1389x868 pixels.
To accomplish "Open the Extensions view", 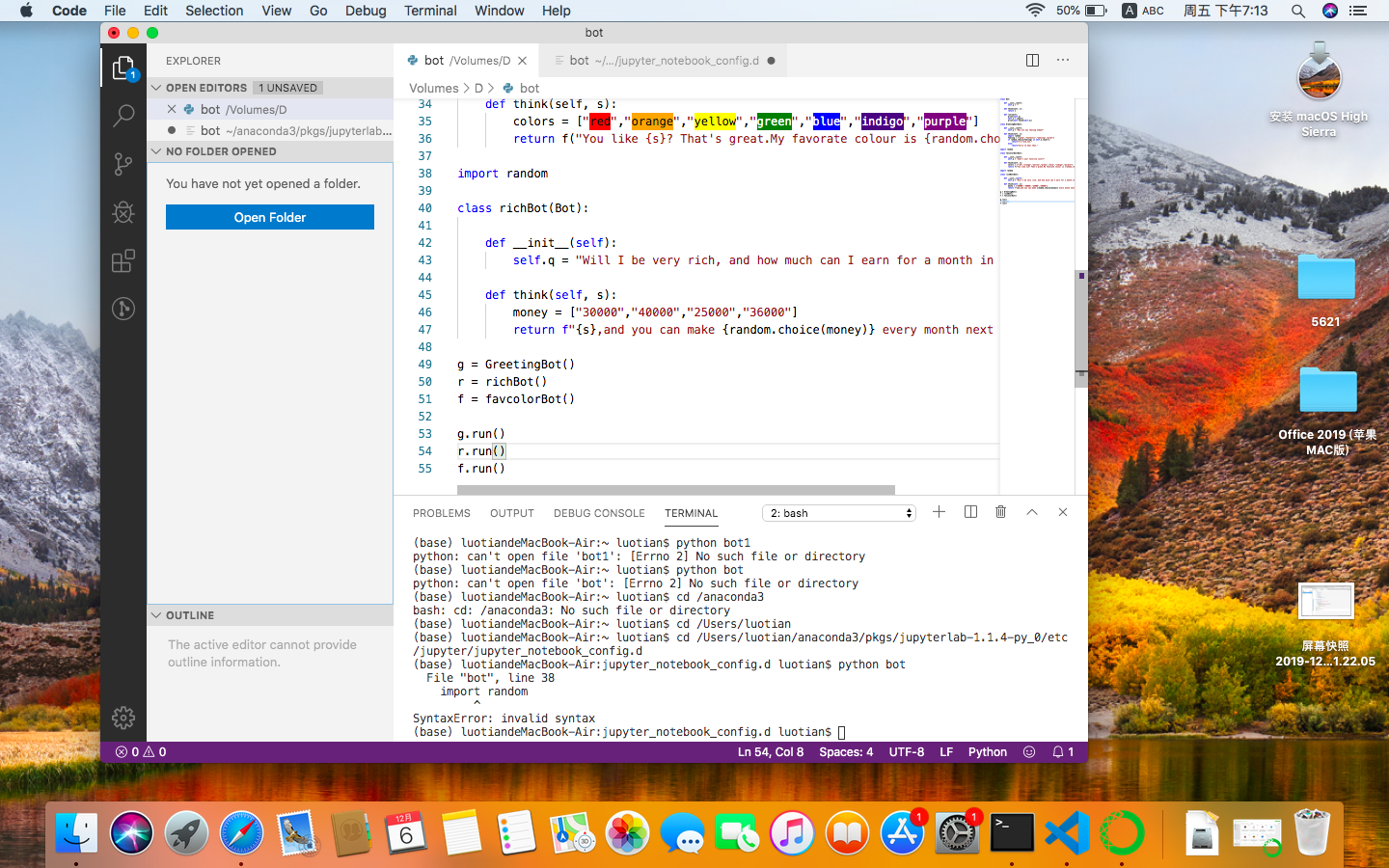I will [123, 260].
